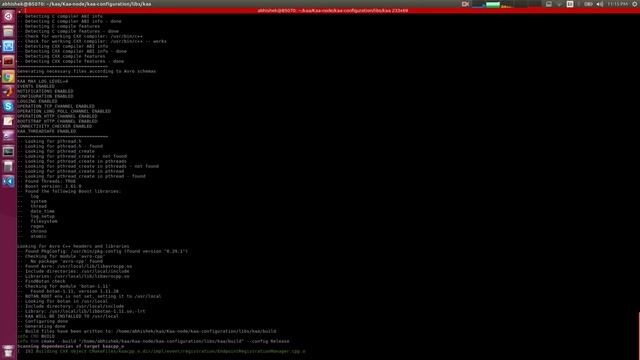
Task: Open the dark monitor icon in the dock
Action: coord(8,151)
